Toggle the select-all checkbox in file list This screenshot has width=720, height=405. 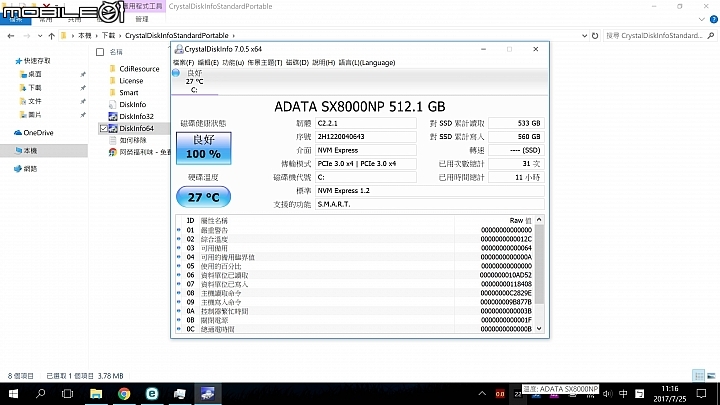100,52
